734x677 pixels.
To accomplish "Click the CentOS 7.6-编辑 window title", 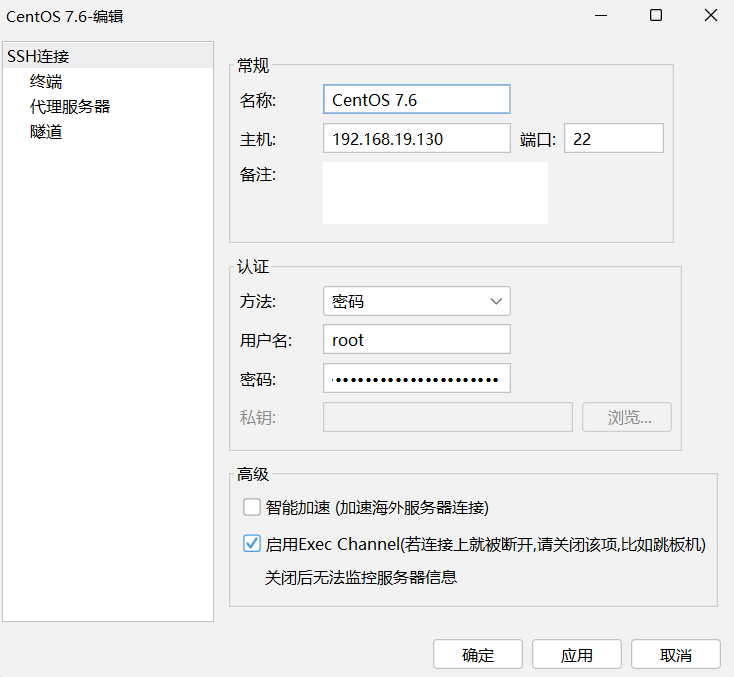I will [65, 16].
